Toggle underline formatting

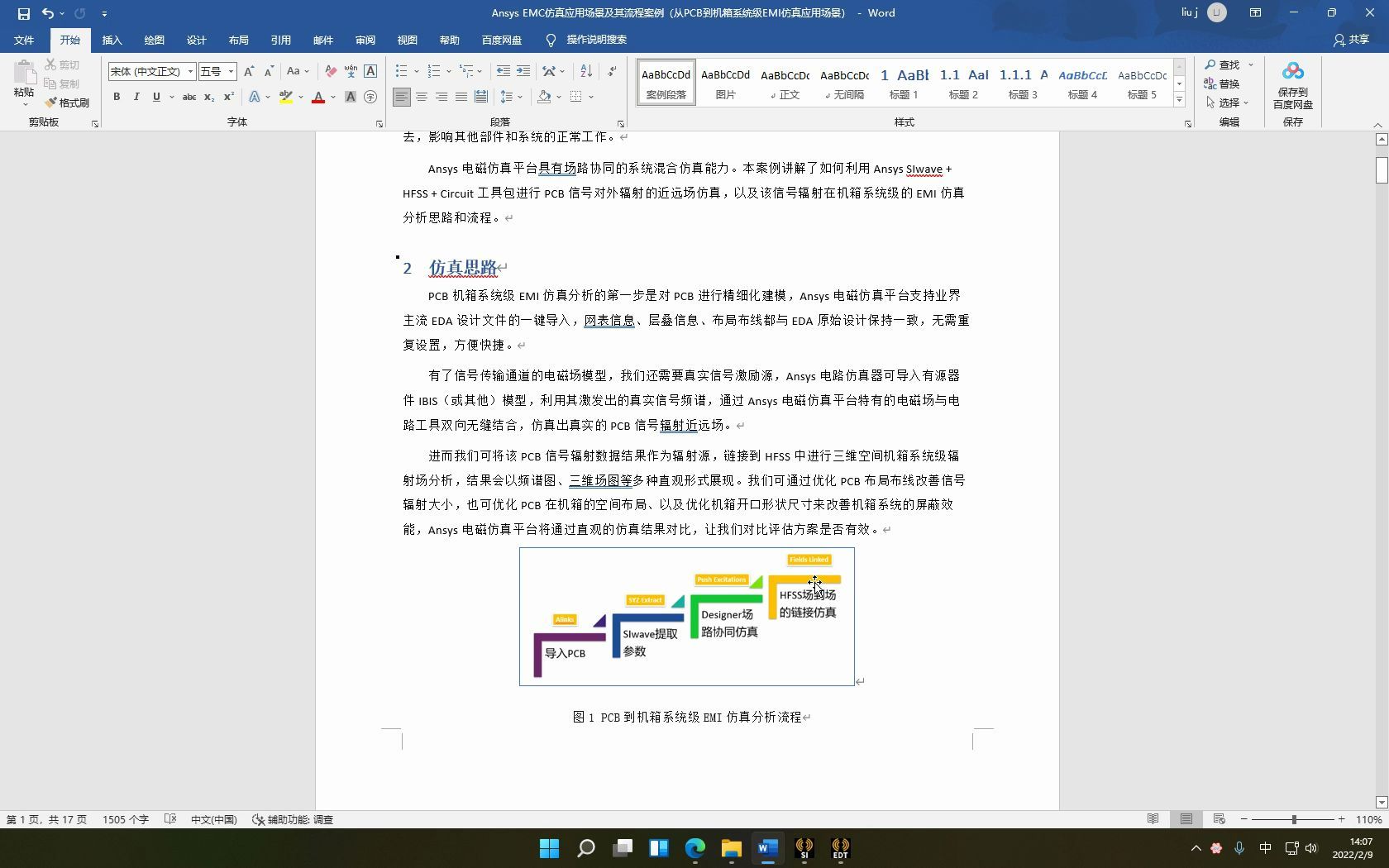156,97
